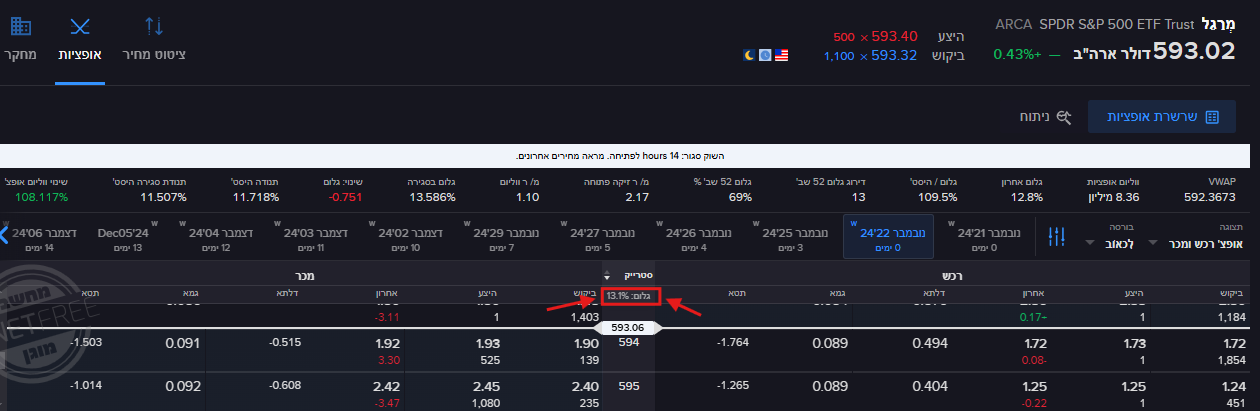
Task: Click the bid price 593.32
Action: [895, 56]
